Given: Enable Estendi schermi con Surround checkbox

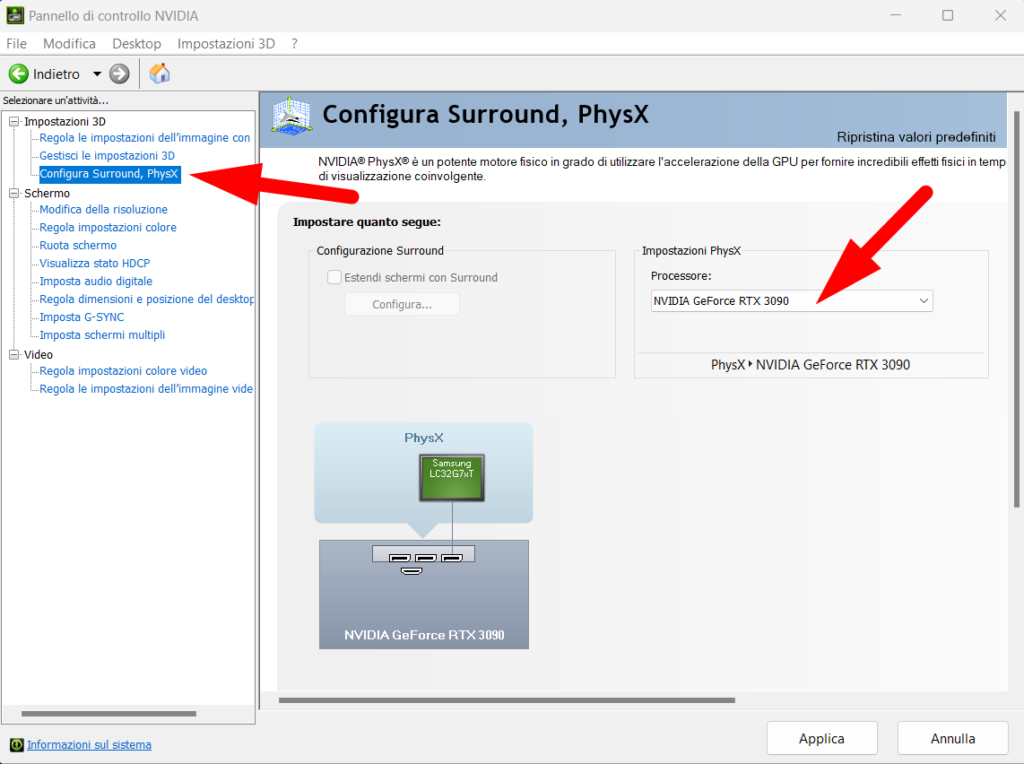Looking at the screenshot, I should (x=334, y=278).
